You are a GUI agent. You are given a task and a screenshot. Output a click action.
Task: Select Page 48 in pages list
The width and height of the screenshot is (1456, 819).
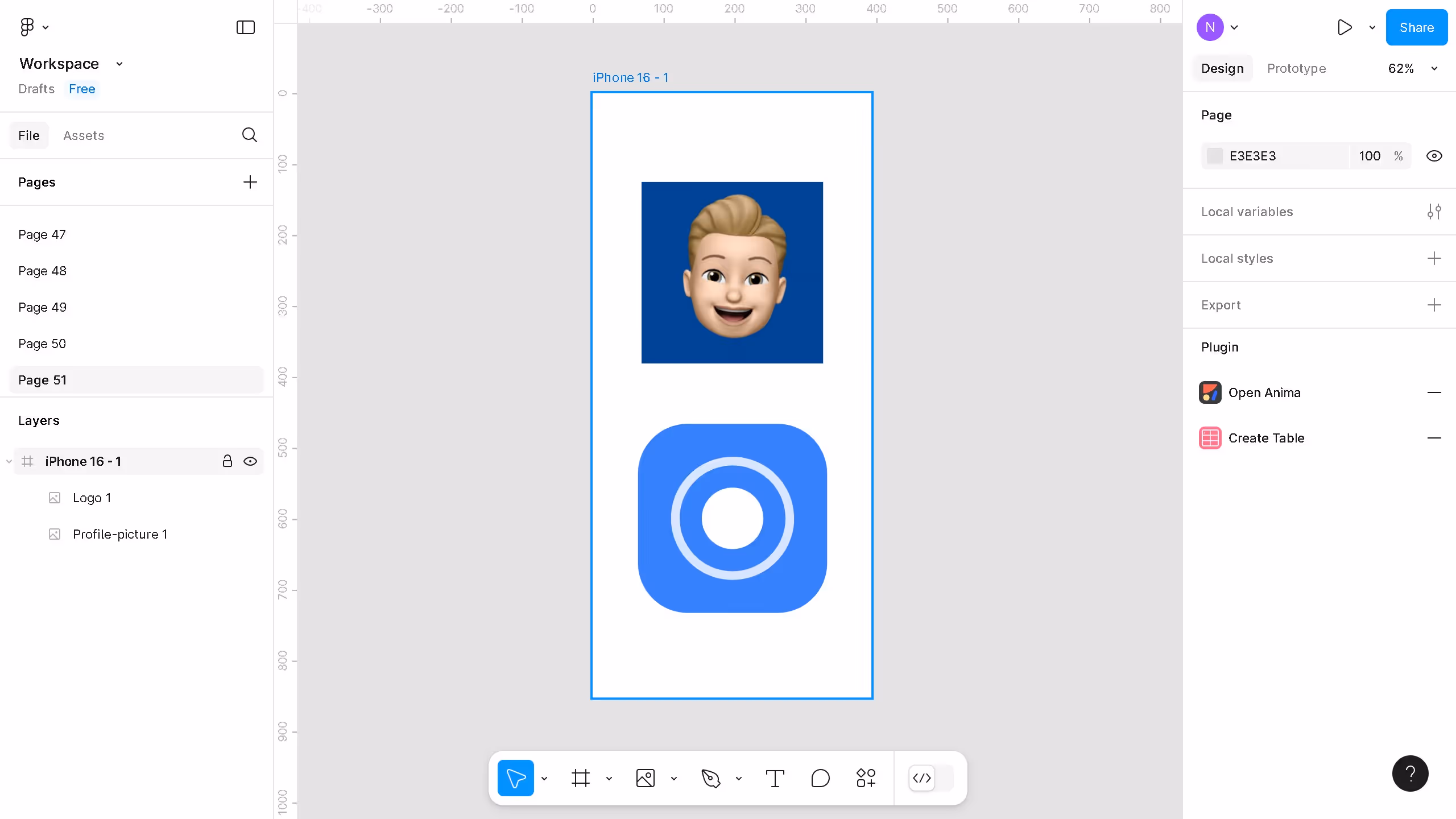click(x=42, y=271)
